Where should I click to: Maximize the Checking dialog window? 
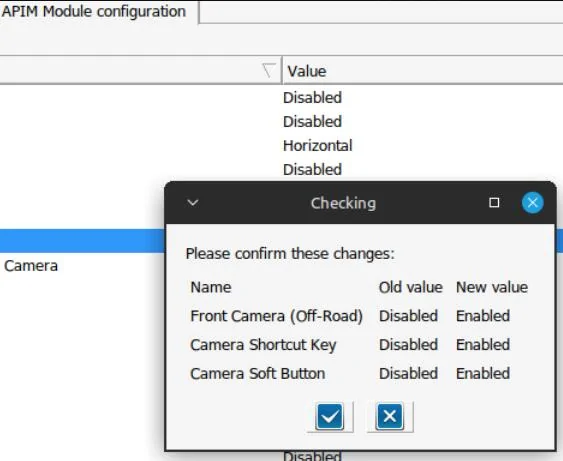(x=494, y=203)
